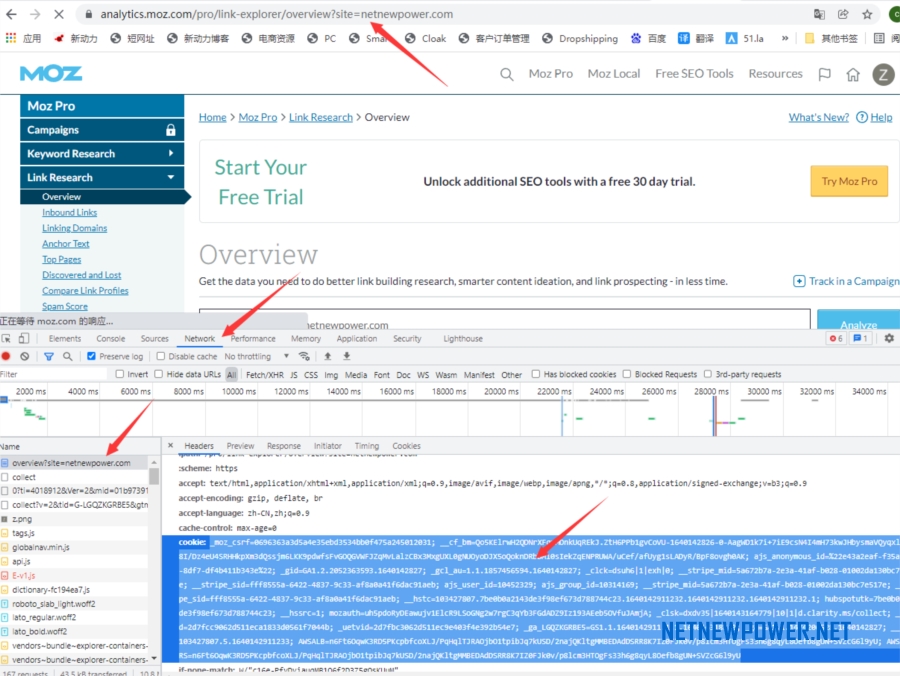
Task: Uncheck Preserve log checkbox
Action: point(91,356)
